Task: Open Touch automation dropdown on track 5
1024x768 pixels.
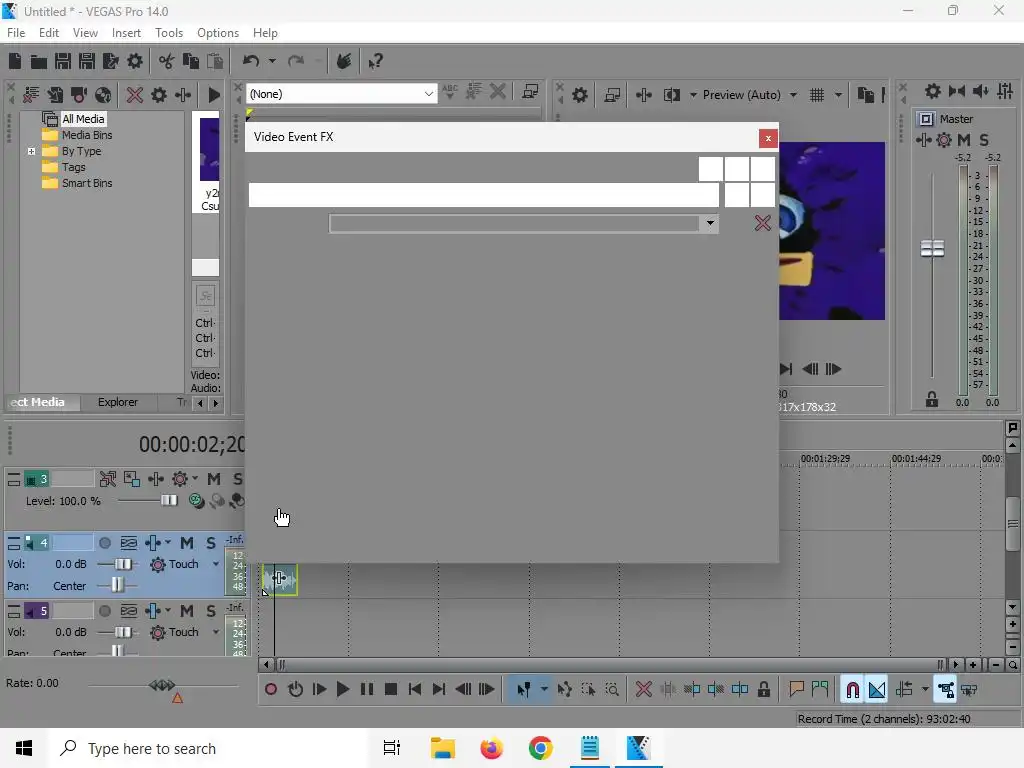Action: click(x=216, y=632)
